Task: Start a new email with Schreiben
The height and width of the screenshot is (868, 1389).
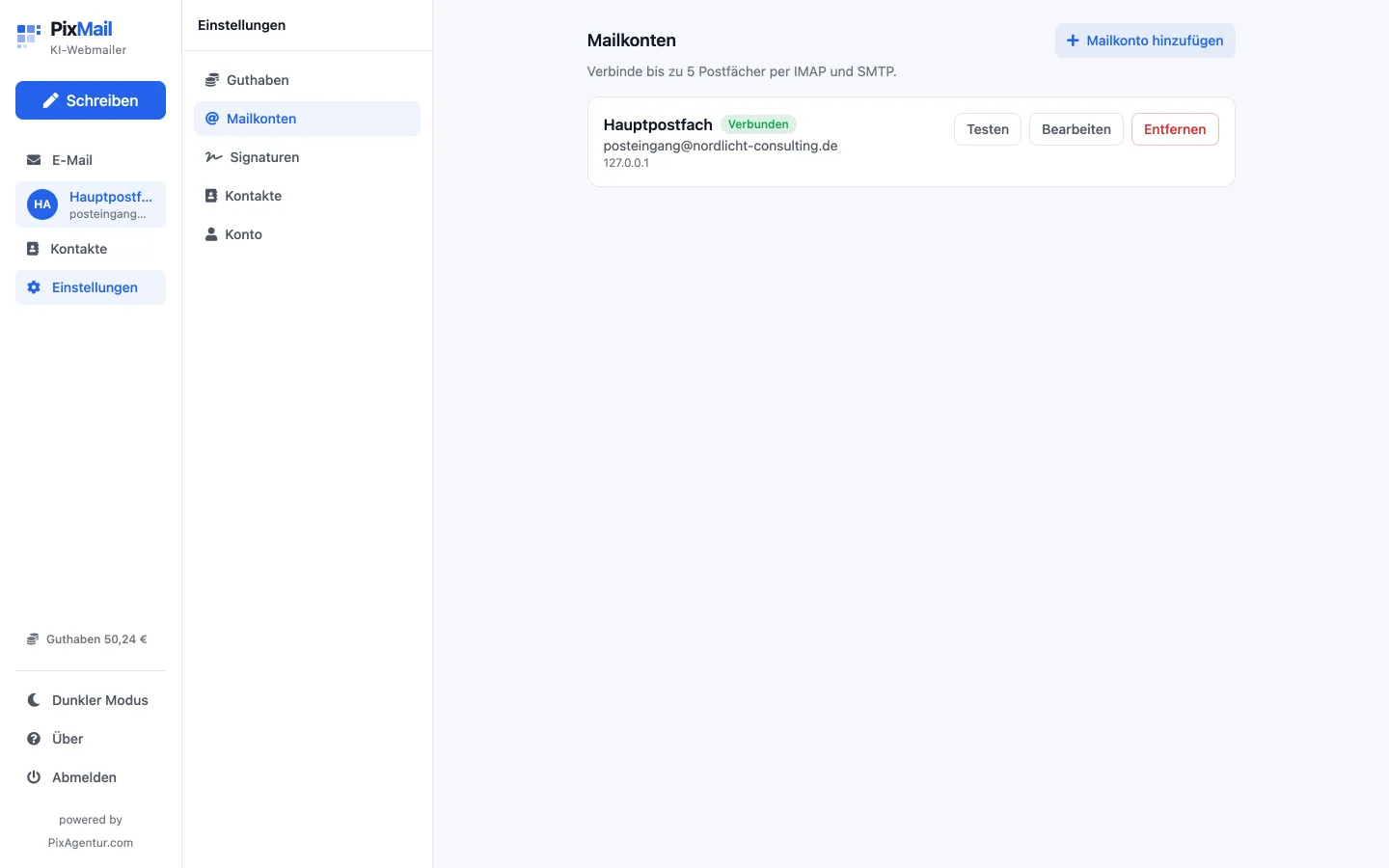Action: 91,100
